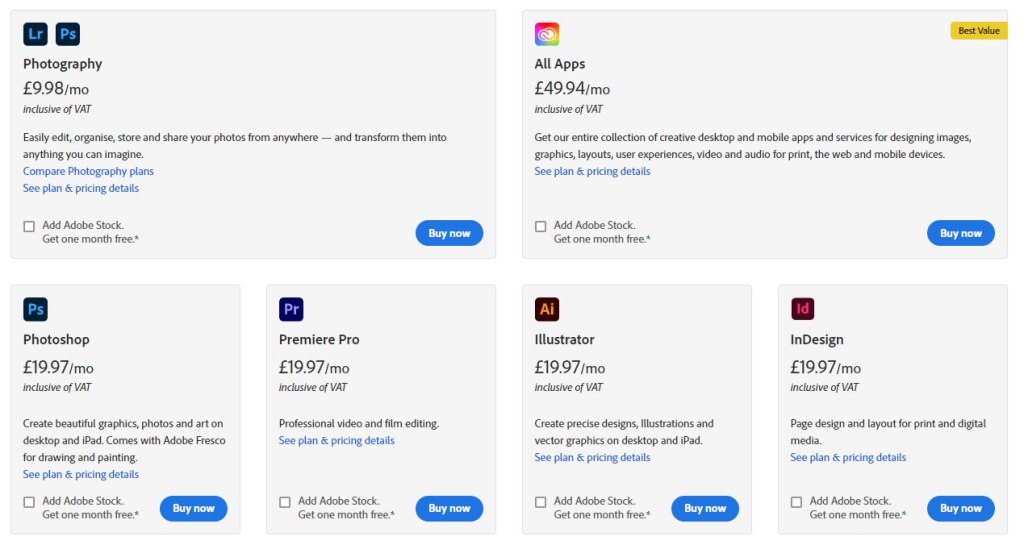Click the Photoshop single app icon
This screenshot has width=1024, height=549.
(35, 309)
